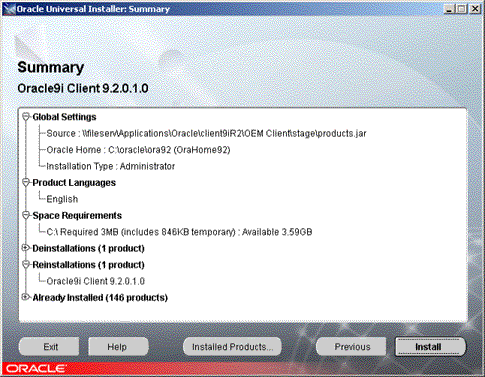
Task: Select the Source path tree entry
Action: [206, 133]
